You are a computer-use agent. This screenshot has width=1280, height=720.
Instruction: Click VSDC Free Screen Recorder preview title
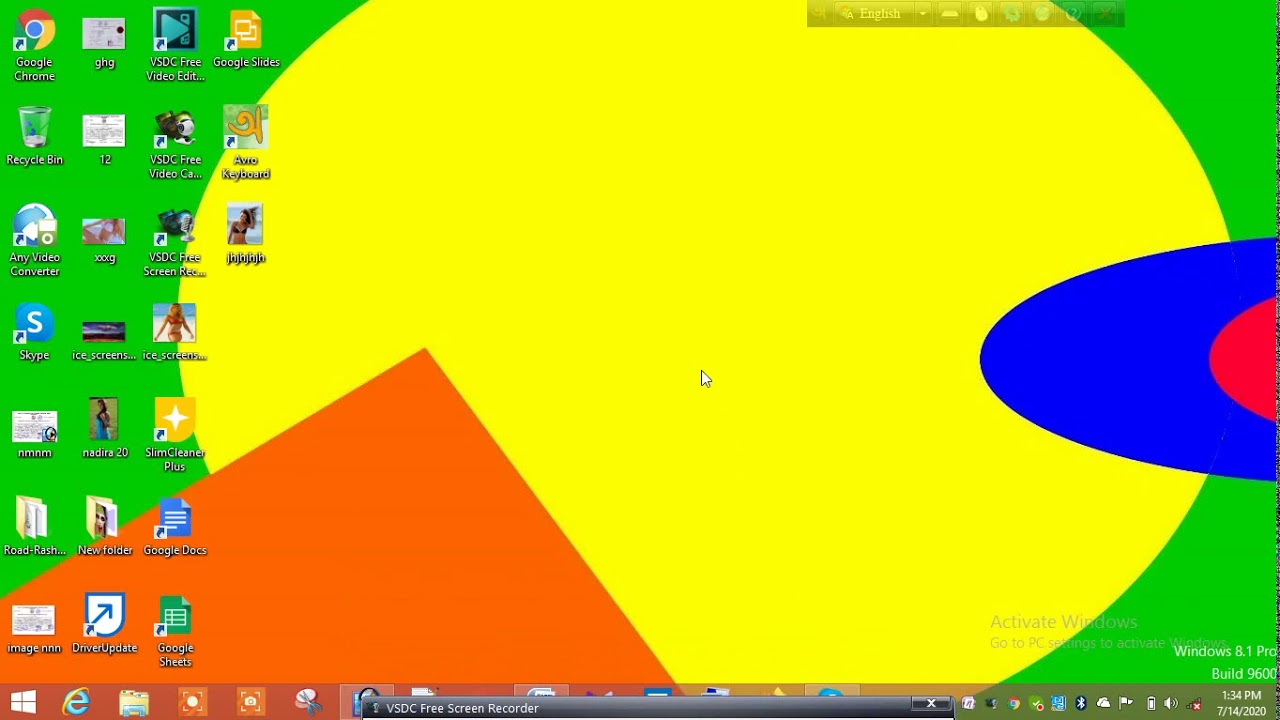(462, 708)
